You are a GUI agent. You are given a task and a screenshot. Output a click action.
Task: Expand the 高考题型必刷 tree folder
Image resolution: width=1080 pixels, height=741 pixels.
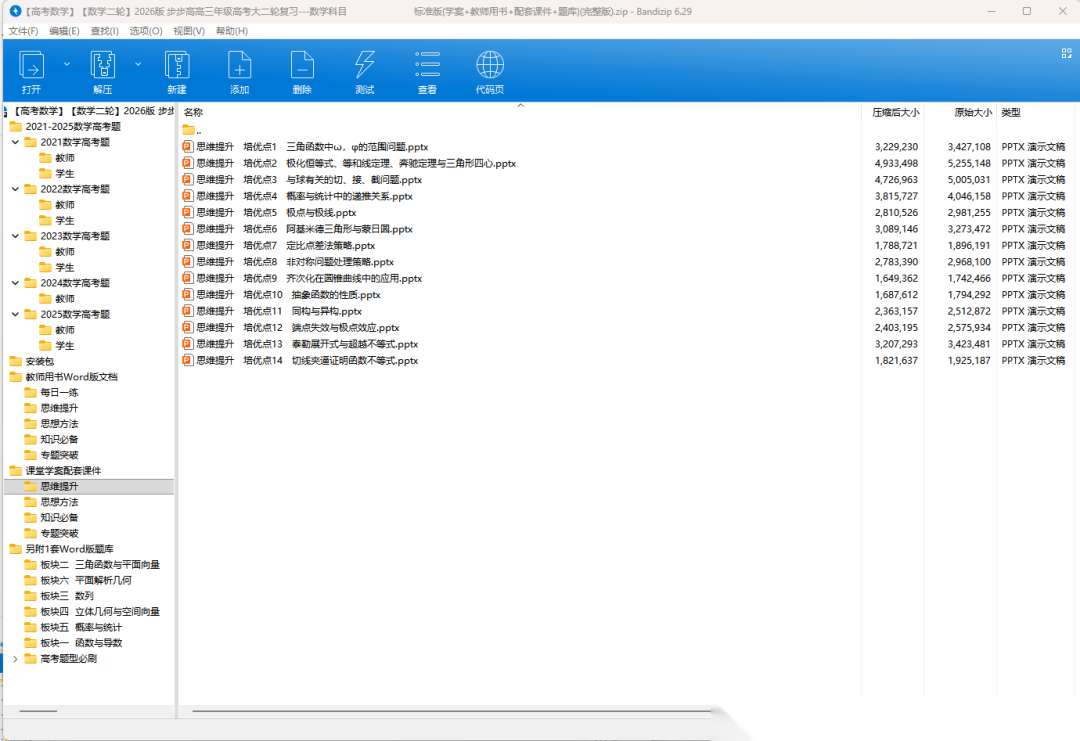click(15, 659)
